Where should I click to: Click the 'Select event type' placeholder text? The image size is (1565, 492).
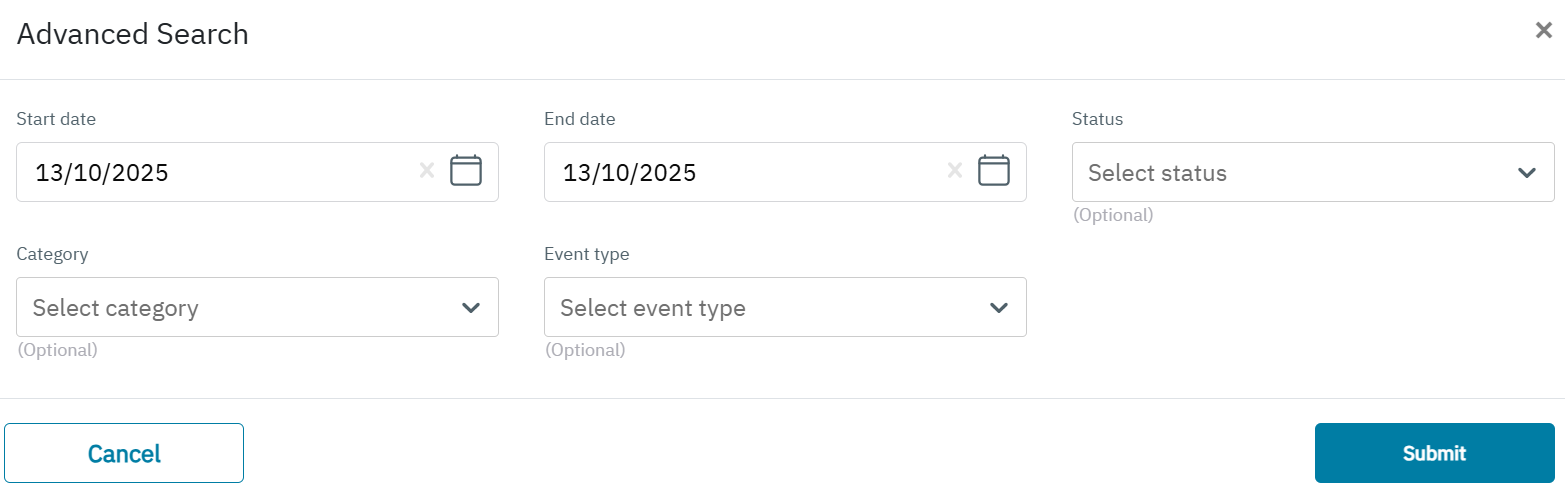tap(653, 308)
